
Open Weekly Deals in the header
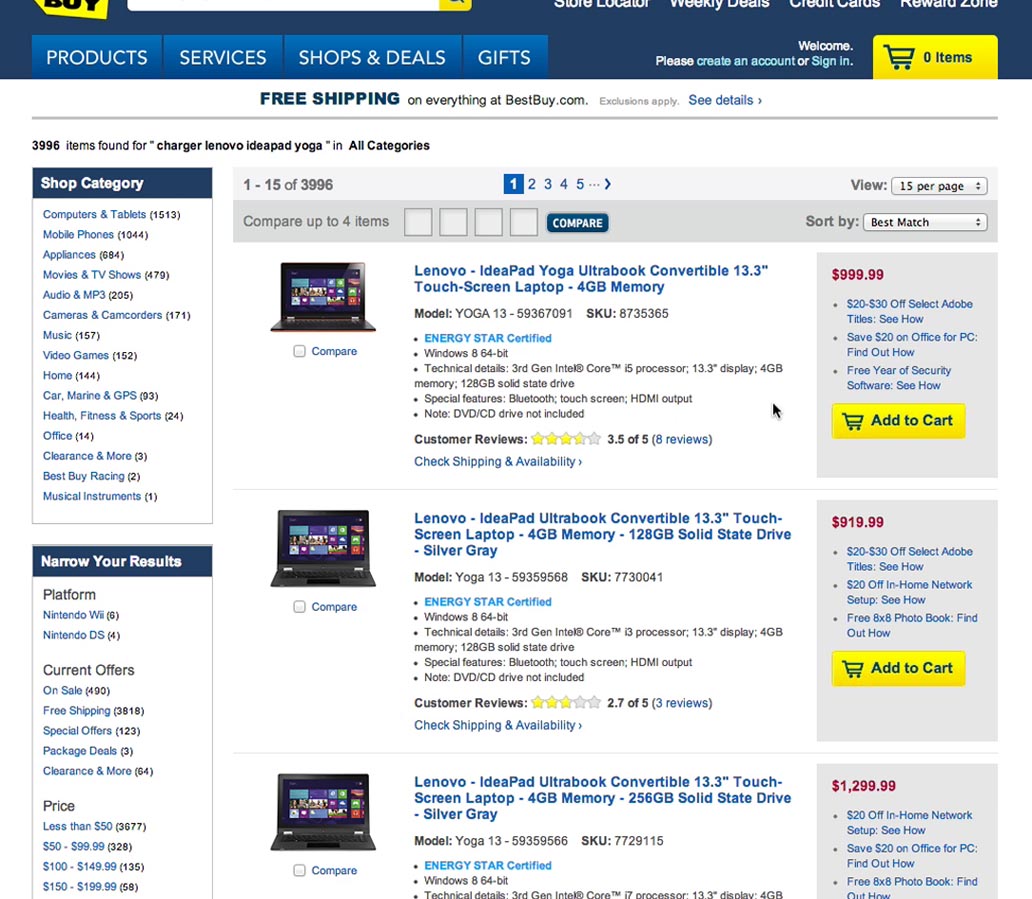point(719,5)
